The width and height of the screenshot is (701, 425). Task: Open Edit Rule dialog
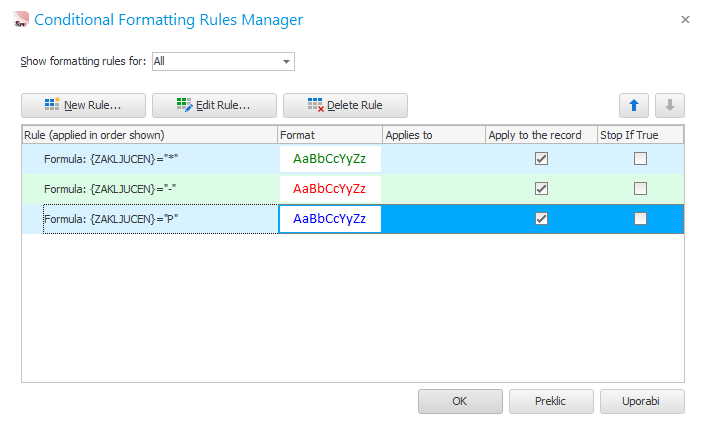click(214, 105)
